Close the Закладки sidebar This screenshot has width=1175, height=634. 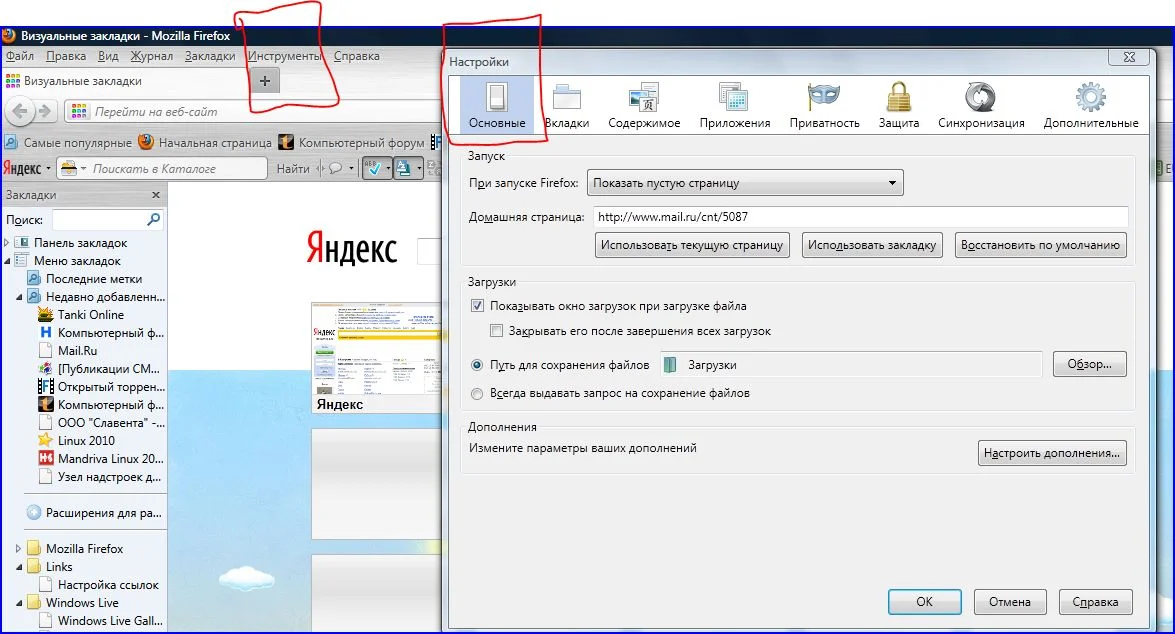click(156, 195)
